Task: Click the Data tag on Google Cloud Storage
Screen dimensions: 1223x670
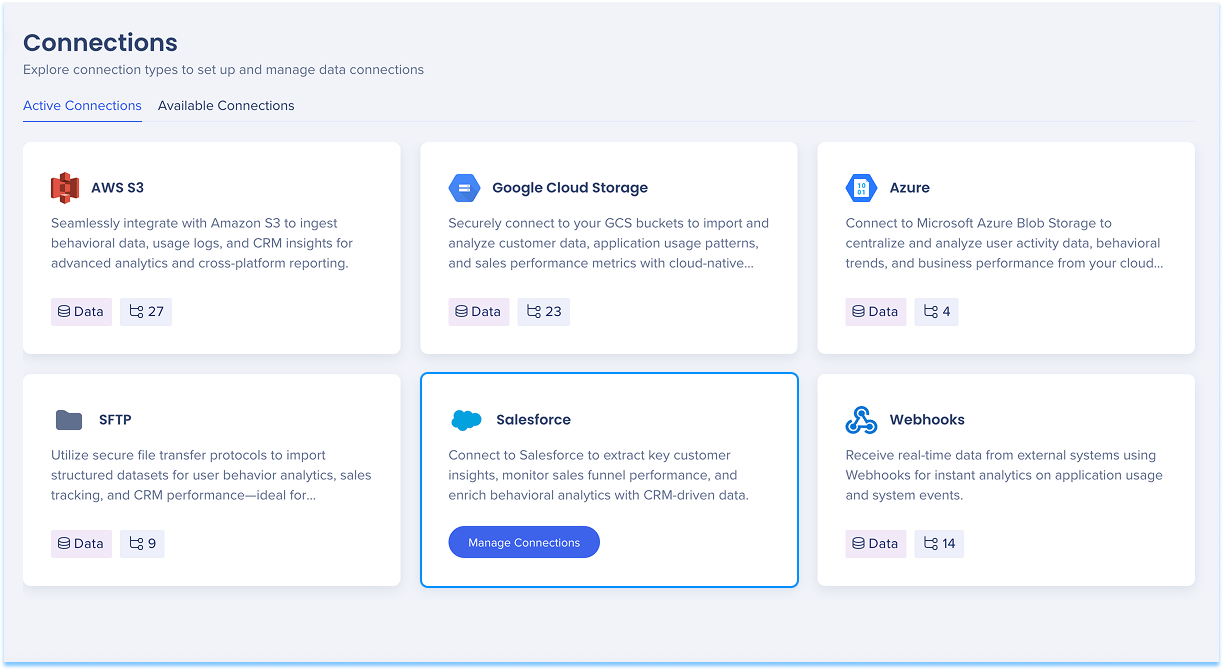Action: click(x=479, y=312)
